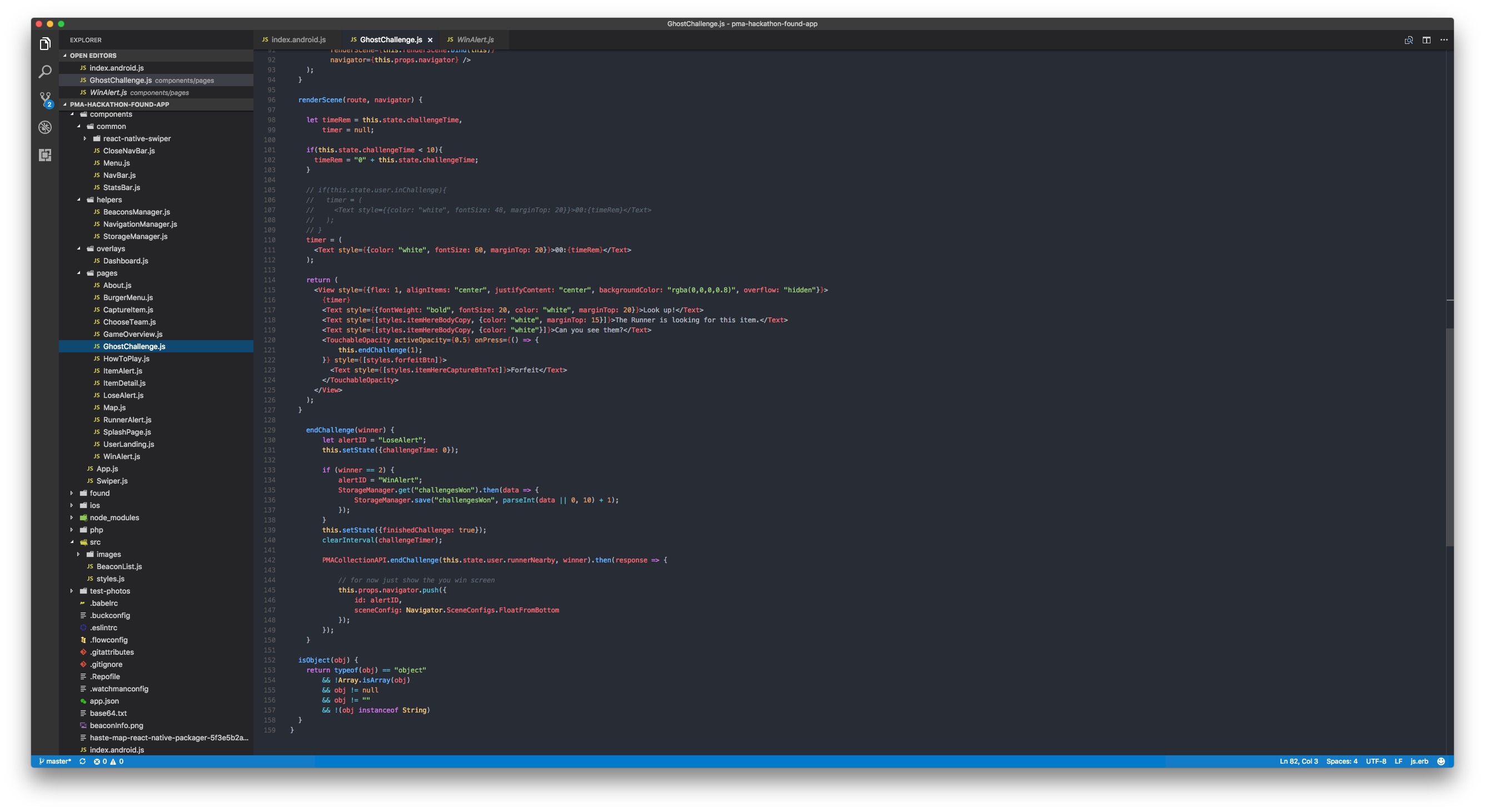Open the Explorer view in activity bar
Screen dimensions: 1485x812
pos(45,44)
